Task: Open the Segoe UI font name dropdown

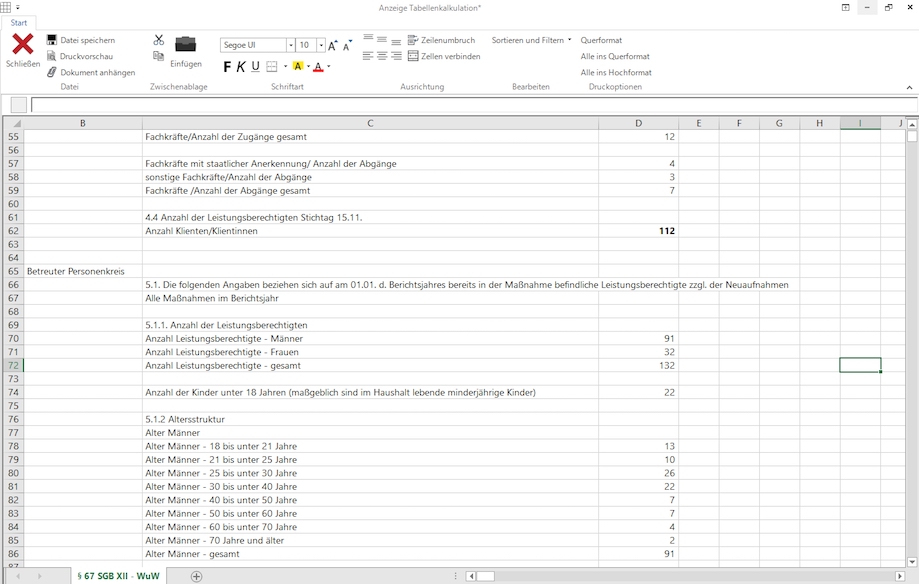Action: coord(291,45)
